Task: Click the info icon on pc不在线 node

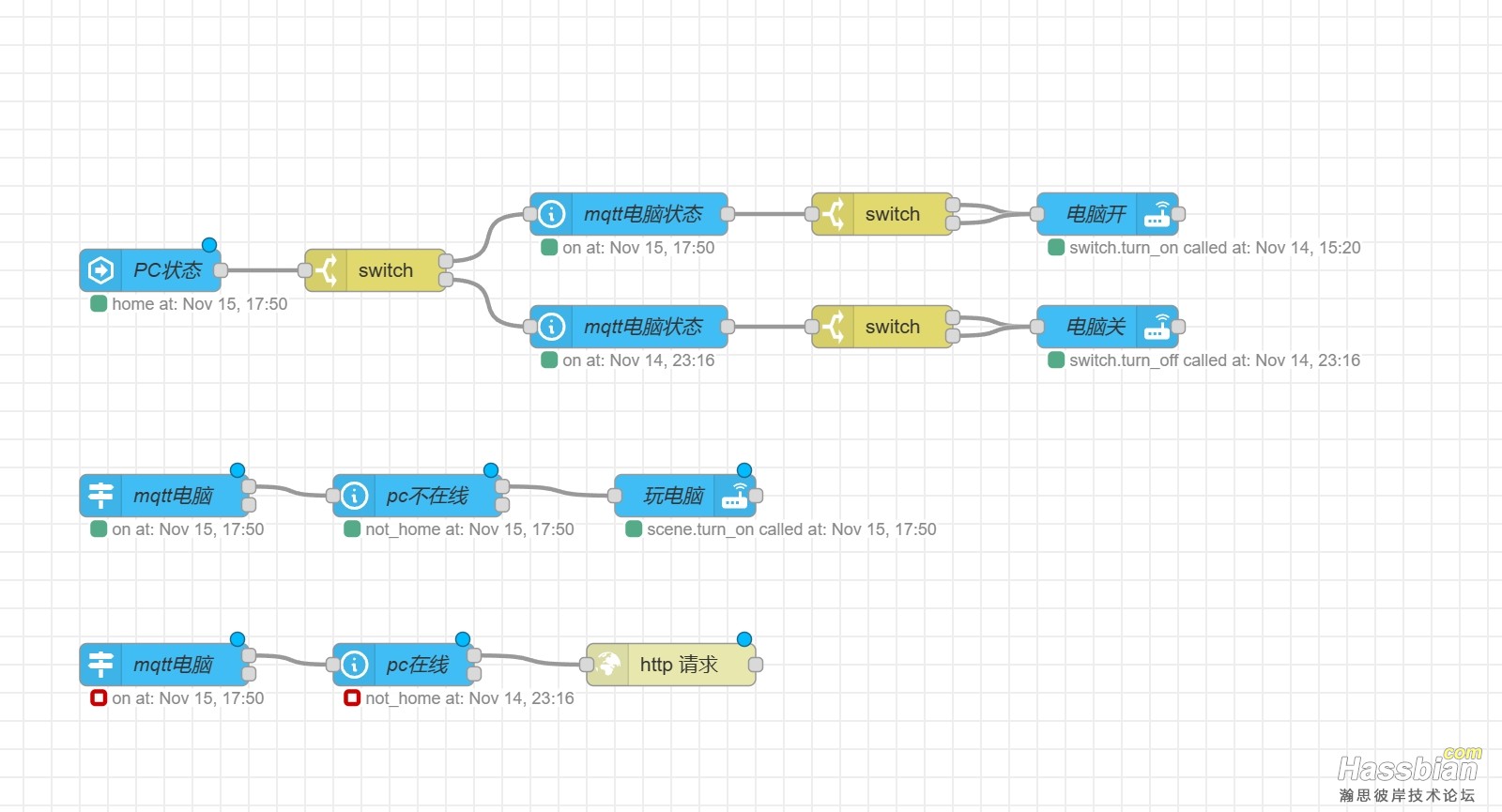Action: 354,496
